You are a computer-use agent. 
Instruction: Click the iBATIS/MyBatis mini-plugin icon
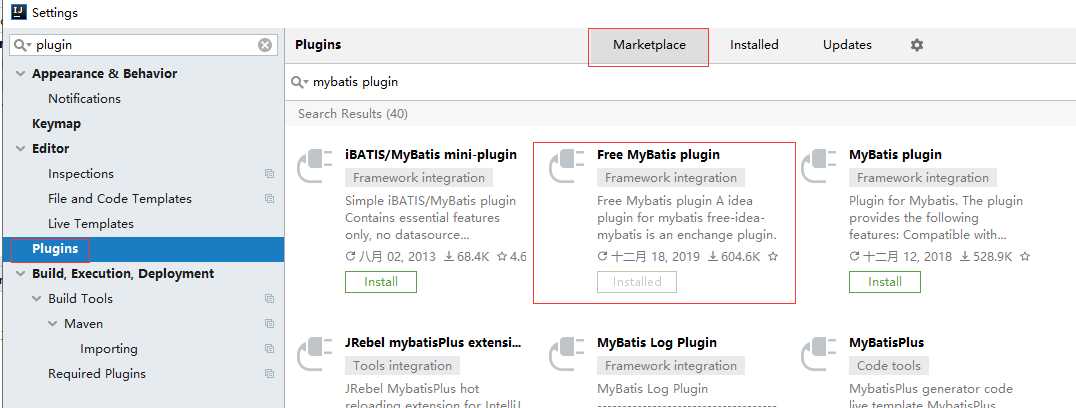[x=315, y=167]
